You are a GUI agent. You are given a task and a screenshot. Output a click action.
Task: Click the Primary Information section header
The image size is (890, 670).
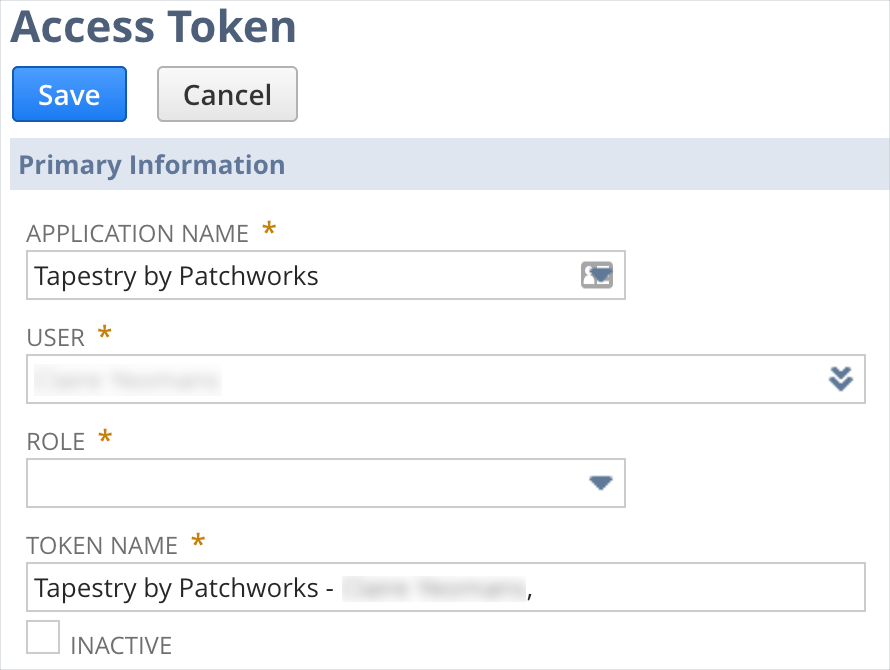(152, 165)
